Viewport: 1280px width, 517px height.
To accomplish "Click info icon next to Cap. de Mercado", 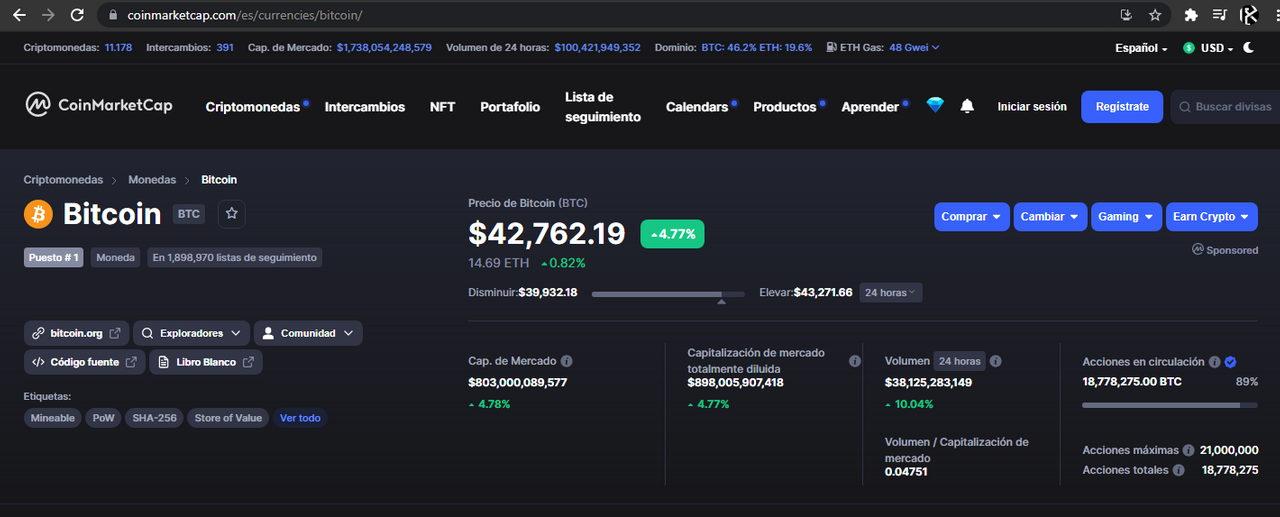I will click(567, 361).
